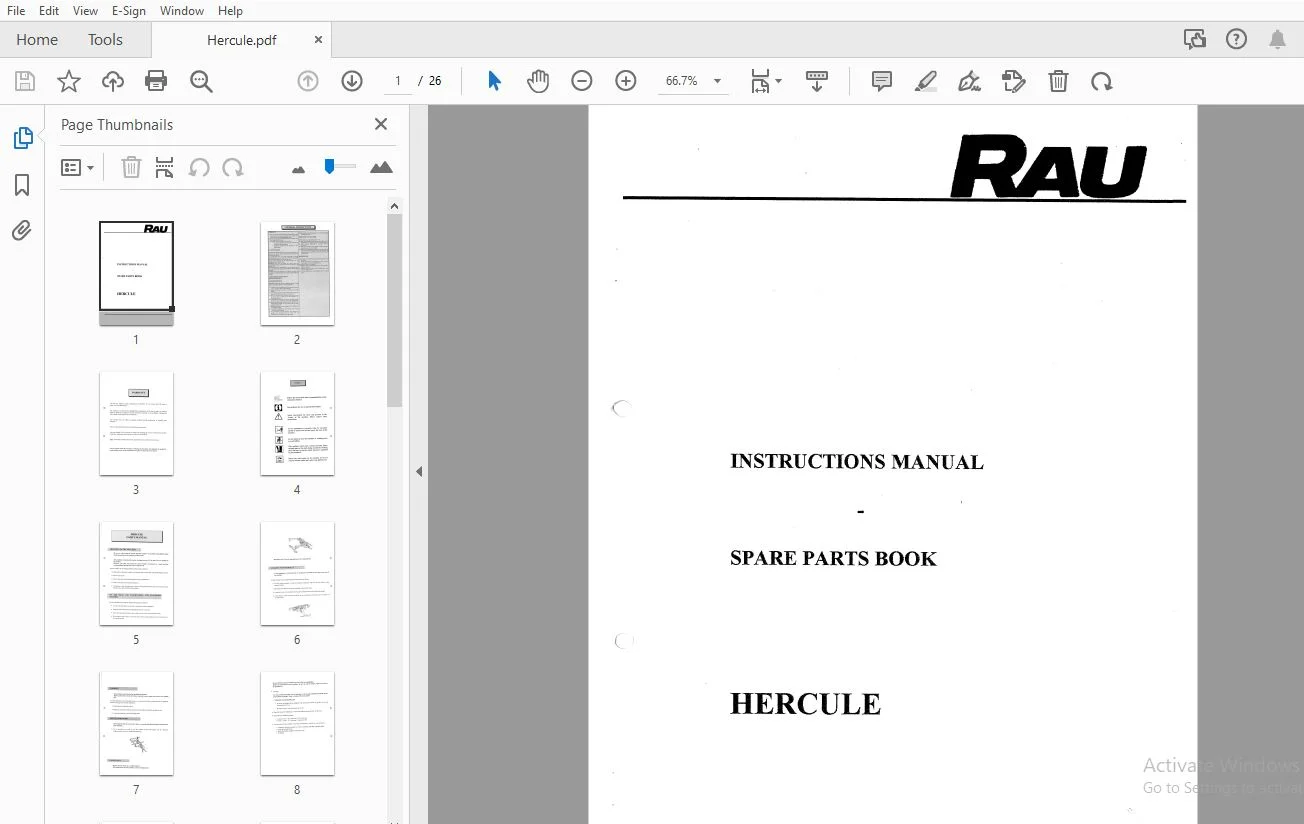Select the Hercule.pdf document tab
The height and width of the screenshot is (824, 1304).
tap(241, 40)
